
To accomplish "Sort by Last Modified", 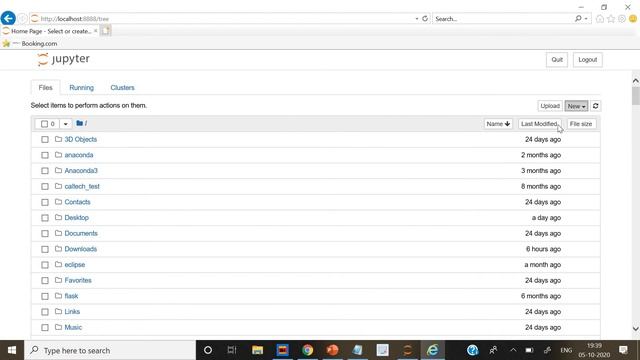I will point(540,124).
